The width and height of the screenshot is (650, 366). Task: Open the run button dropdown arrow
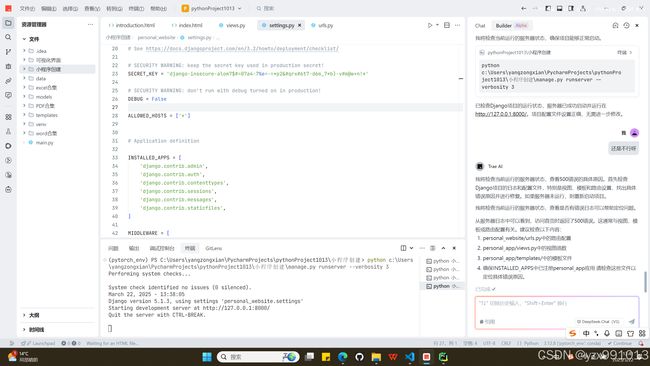coord(437,25)
